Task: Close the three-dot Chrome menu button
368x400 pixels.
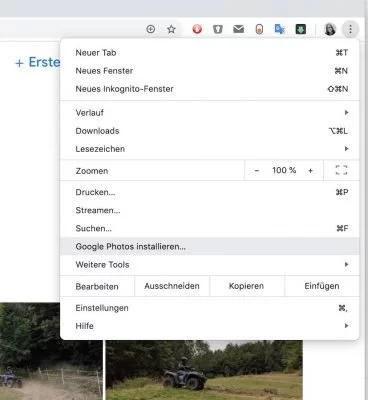Action: pyautogui.click(x=350, y=29)
